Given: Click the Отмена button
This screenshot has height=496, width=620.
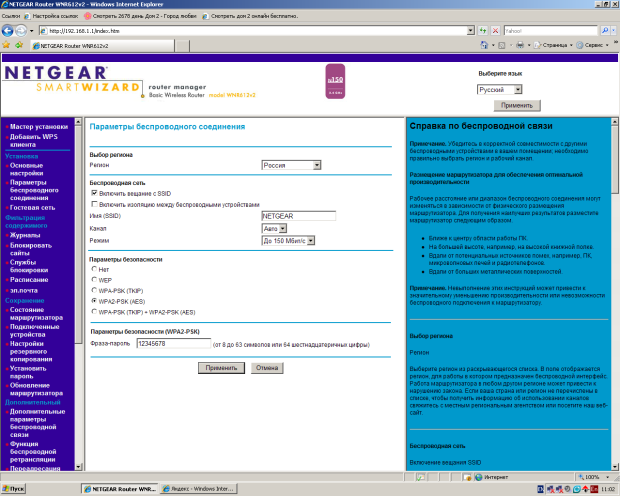Looking at the screenshot, I should [x=267, y=368].
